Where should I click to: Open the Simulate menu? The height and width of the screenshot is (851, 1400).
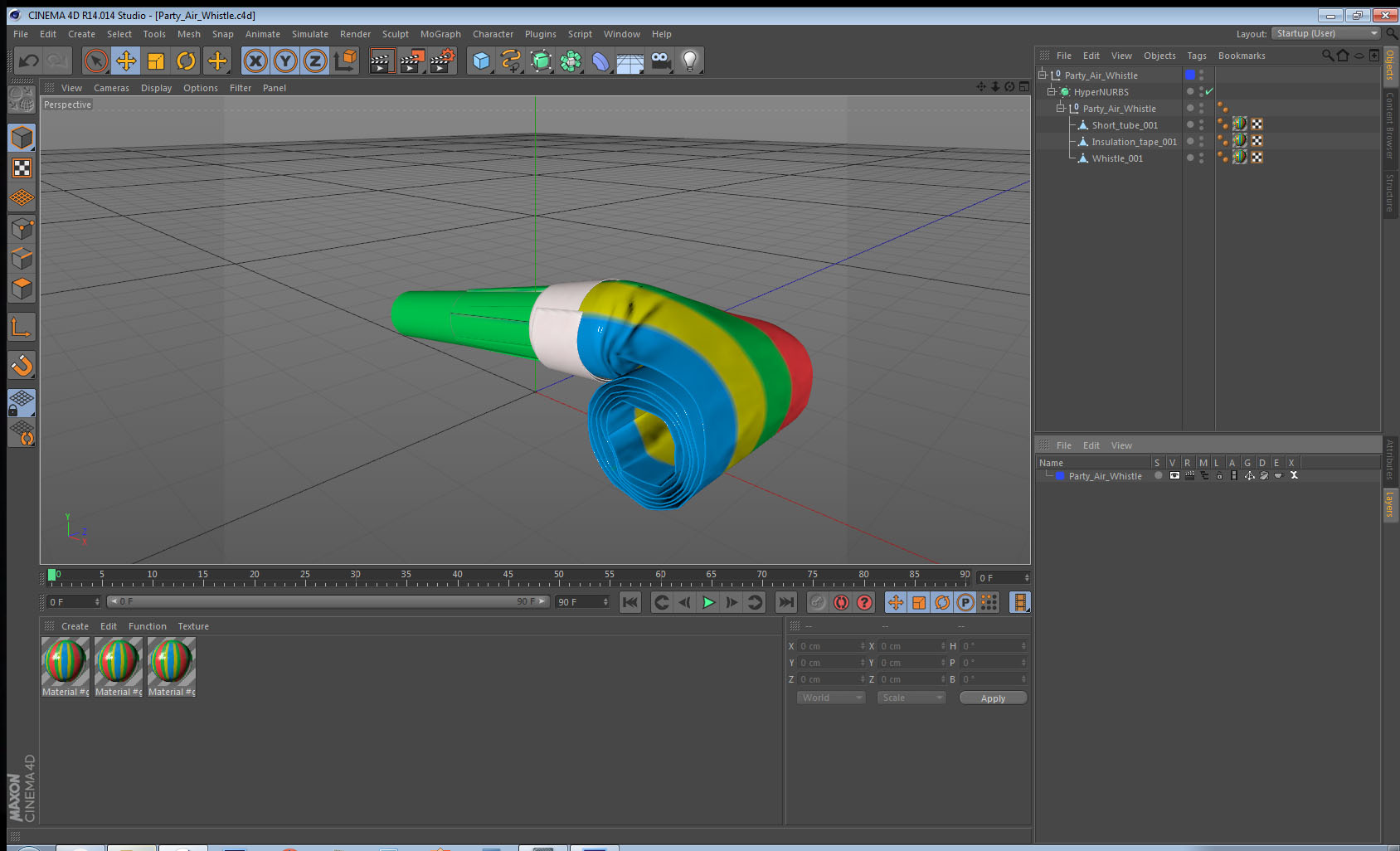[x=310, y=34]
